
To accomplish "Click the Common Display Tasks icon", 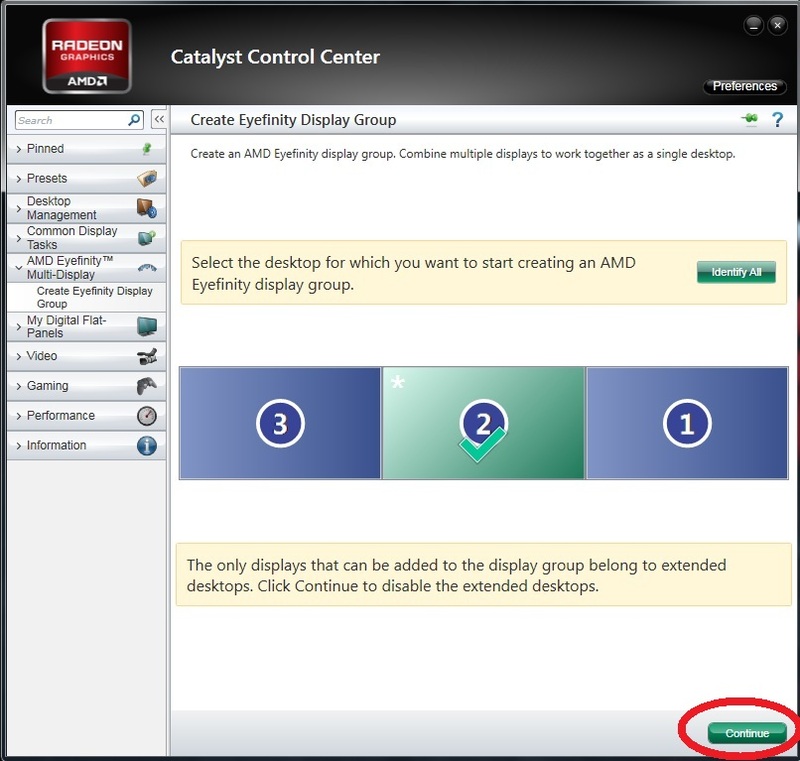I will tap(147, 238).
